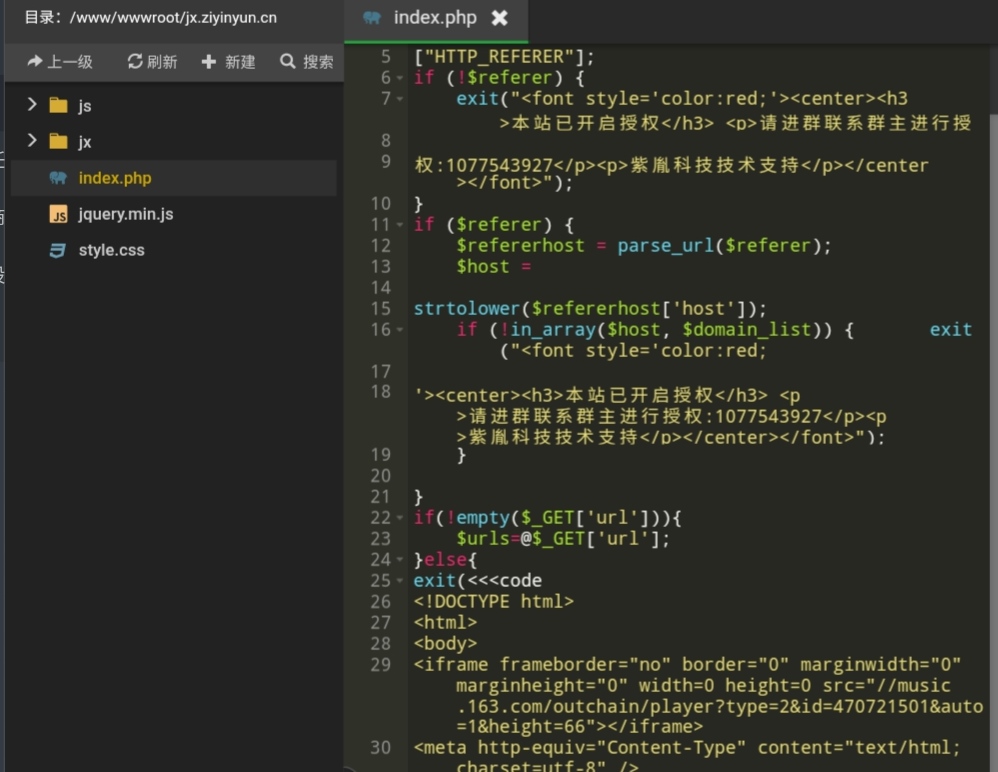Click the up-one-level arrow icon
The image size is (998, 772).
click(x=34, y=62)
